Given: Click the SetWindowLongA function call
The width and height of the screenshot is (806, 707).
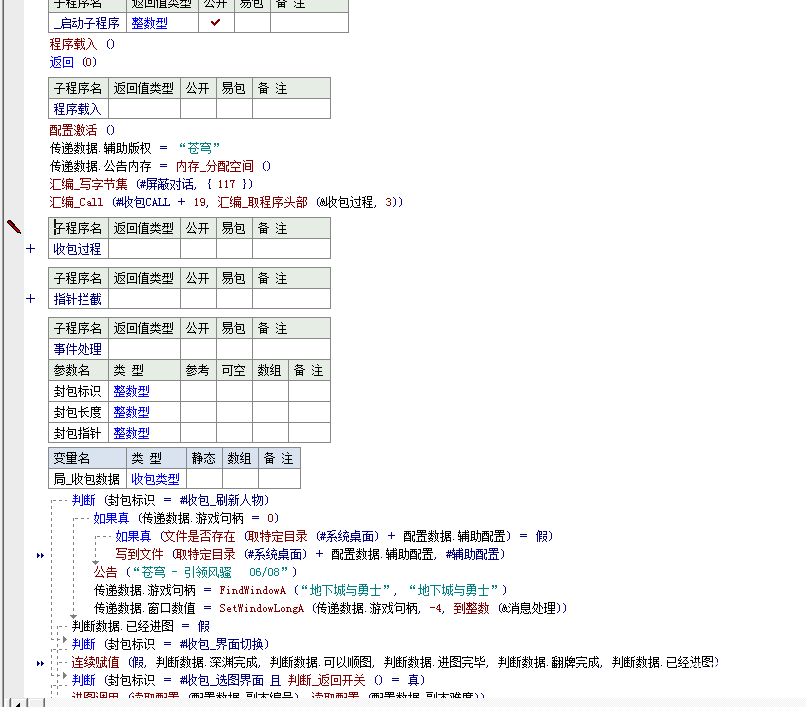Looking at the screenshot, I should point(261,608).
